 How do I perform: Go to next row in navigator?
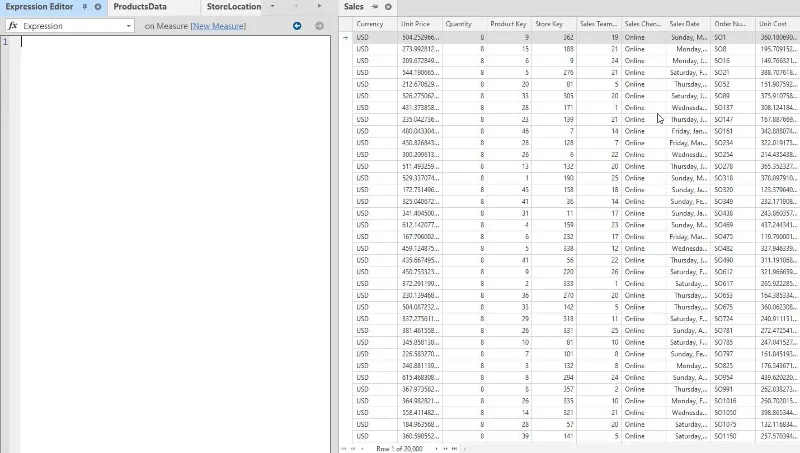coord(436,448)
